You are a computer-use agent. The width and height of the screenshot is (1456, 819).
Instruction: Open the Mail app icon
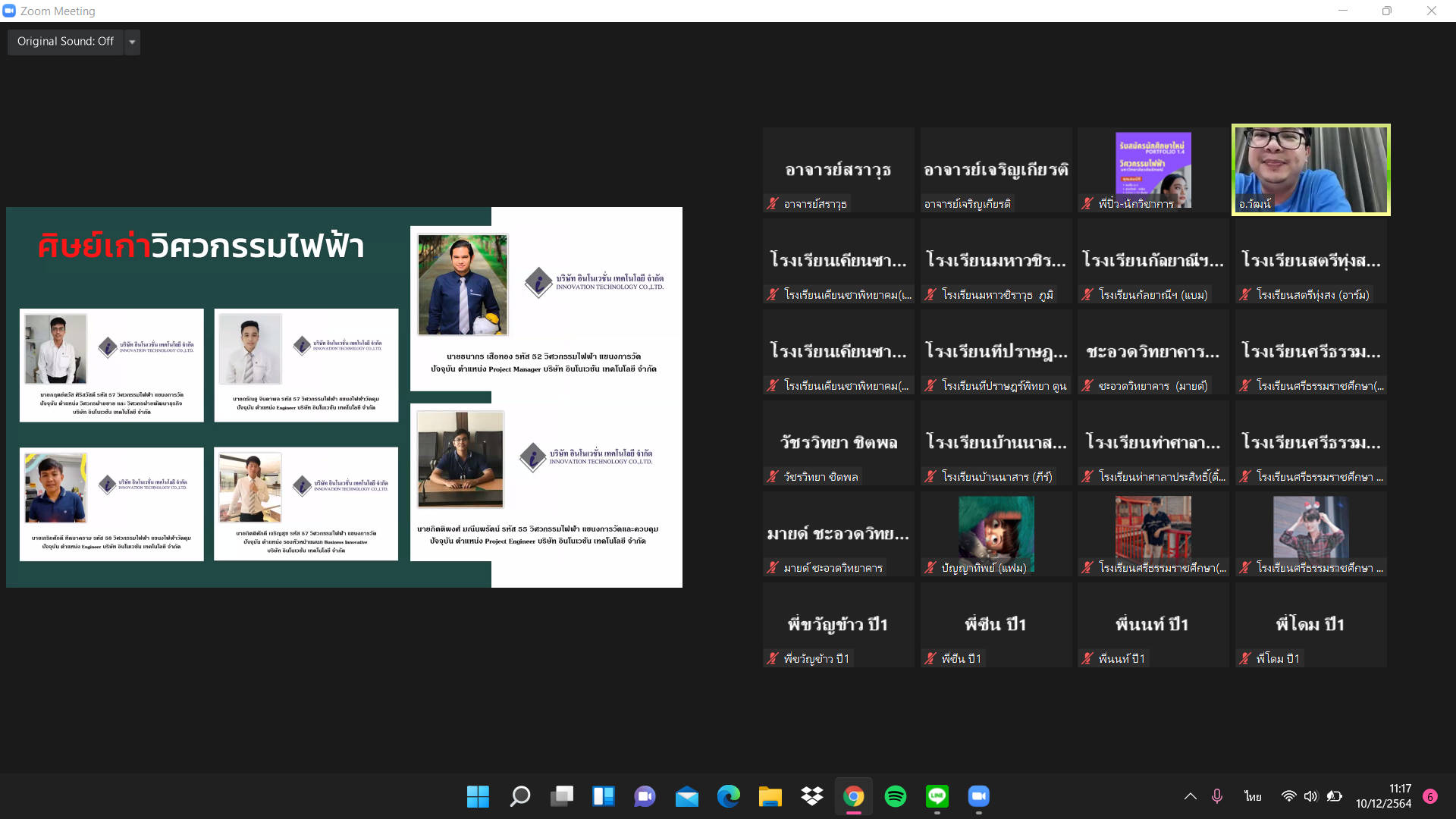coord(687,796)
